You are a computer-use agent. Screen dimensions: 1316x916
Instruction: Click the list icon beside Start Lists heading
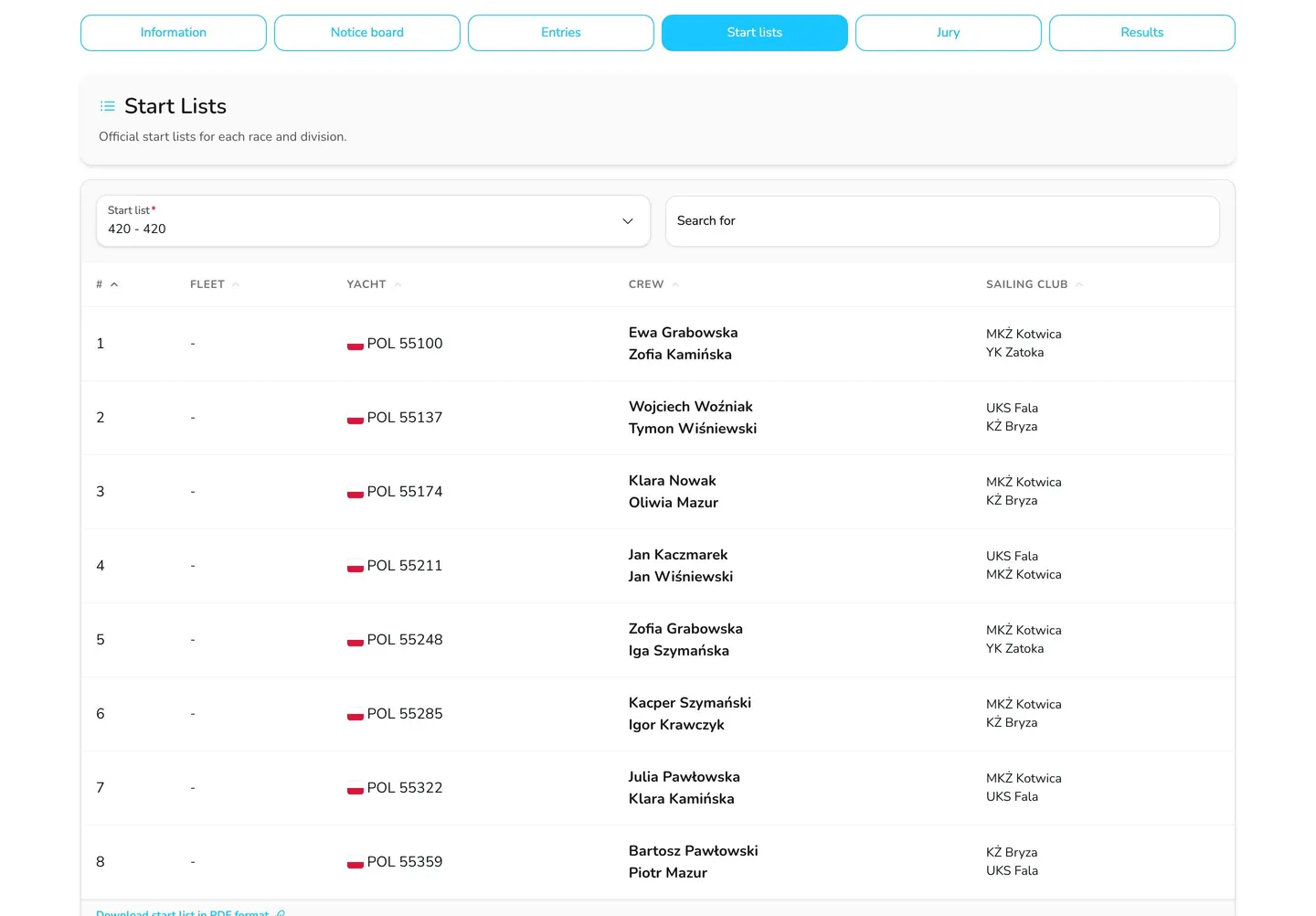pyautogui.click(x=108, y=106)
